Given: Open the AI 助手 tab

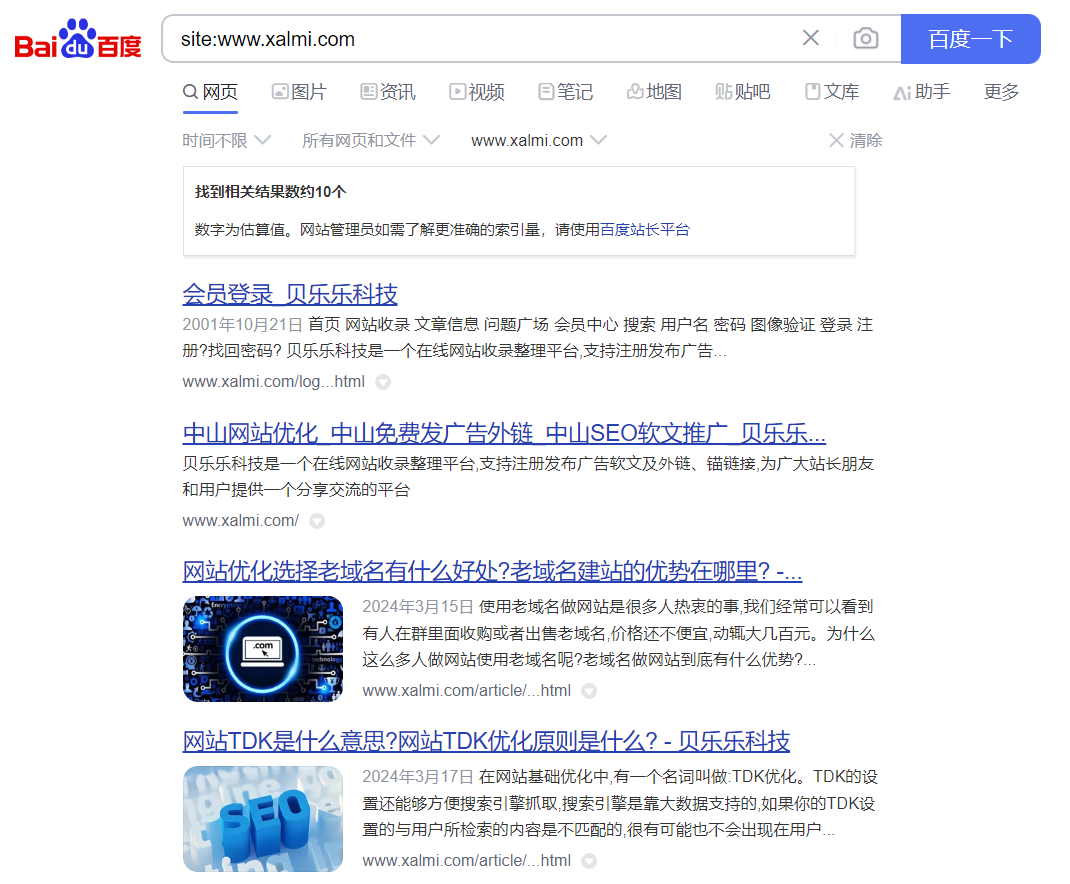Looking at the screenshot, I should point(921,91).
